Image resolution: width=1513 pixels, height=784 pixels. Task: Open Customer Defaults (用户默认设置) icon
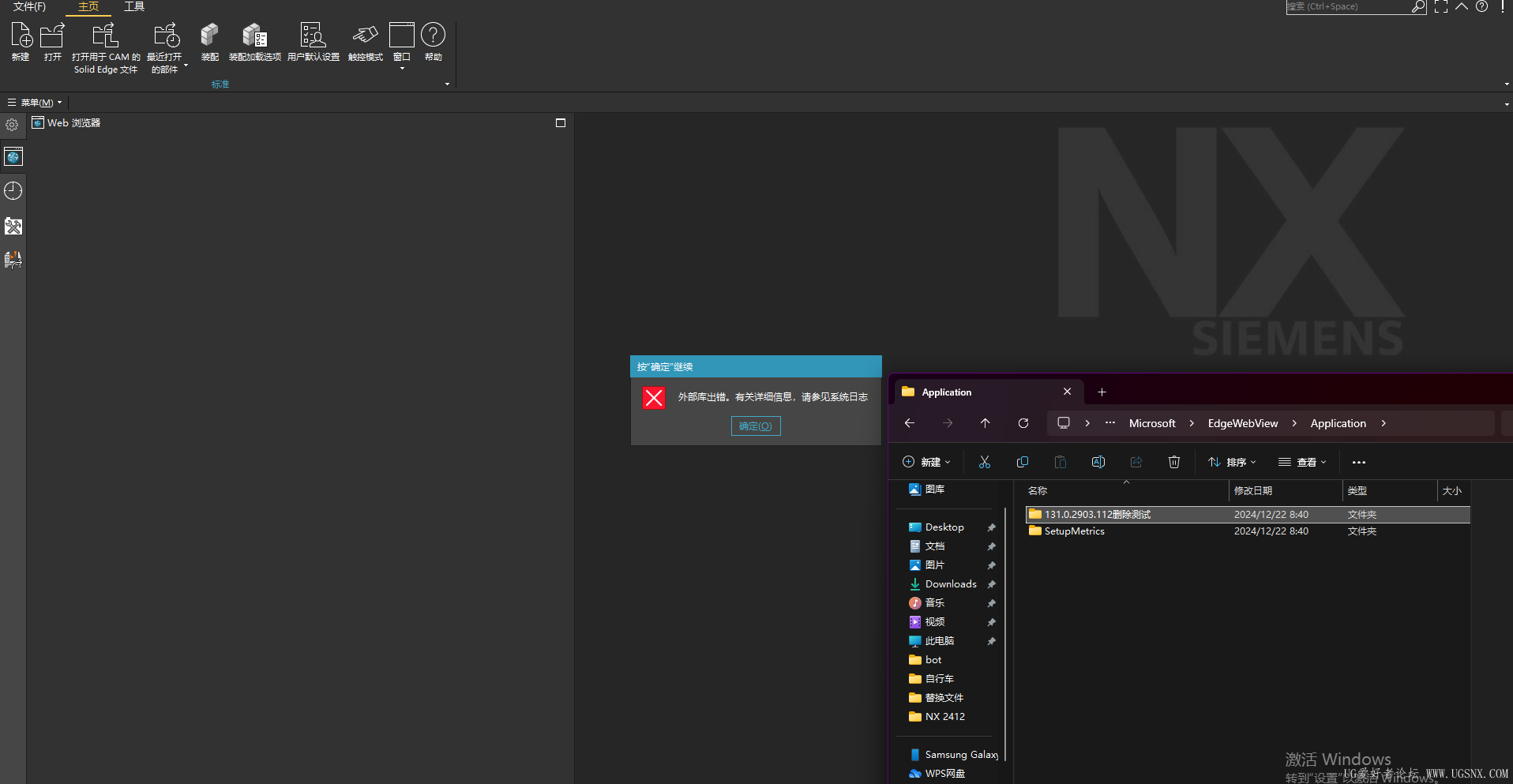(313, 36)
